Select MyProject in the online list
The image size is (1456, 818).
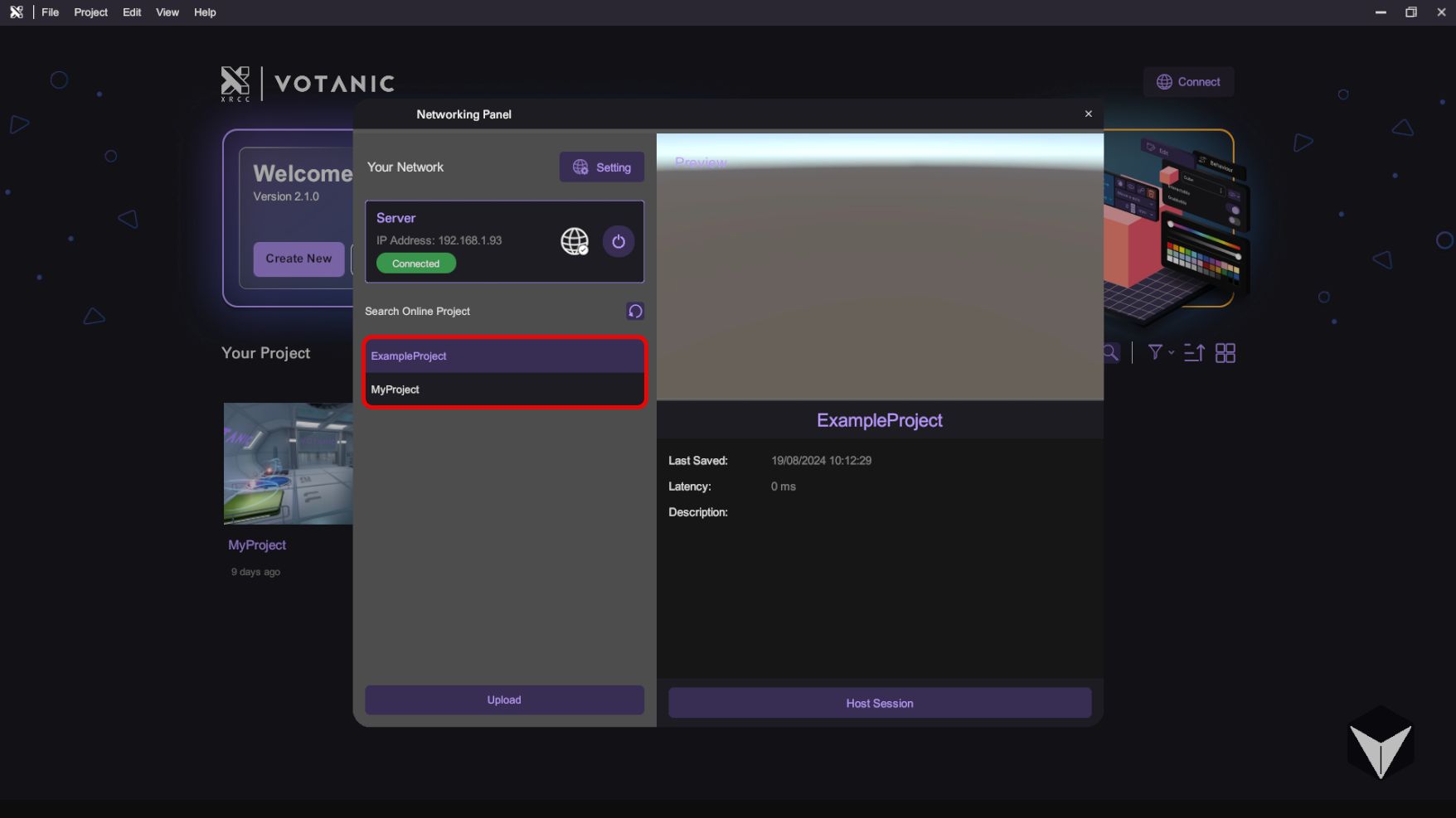point(504,390)
